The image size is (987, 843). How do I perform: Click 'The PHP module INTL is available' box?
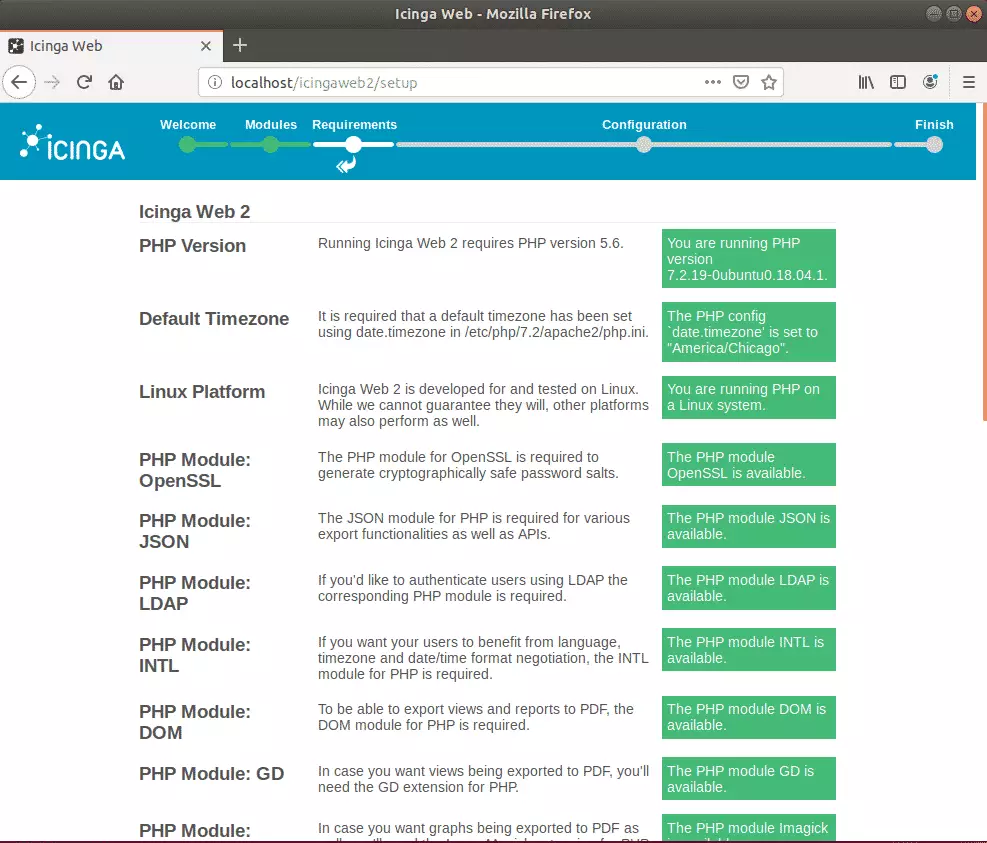tap(748, 650)
